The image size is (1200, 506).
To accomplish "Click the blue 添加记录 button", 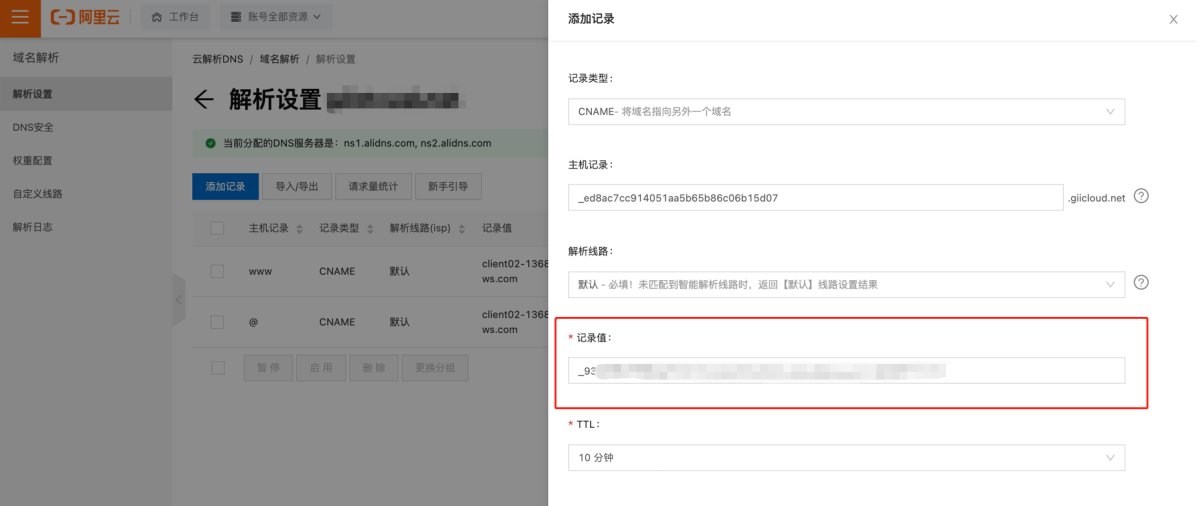I will [x=225, y=186].
